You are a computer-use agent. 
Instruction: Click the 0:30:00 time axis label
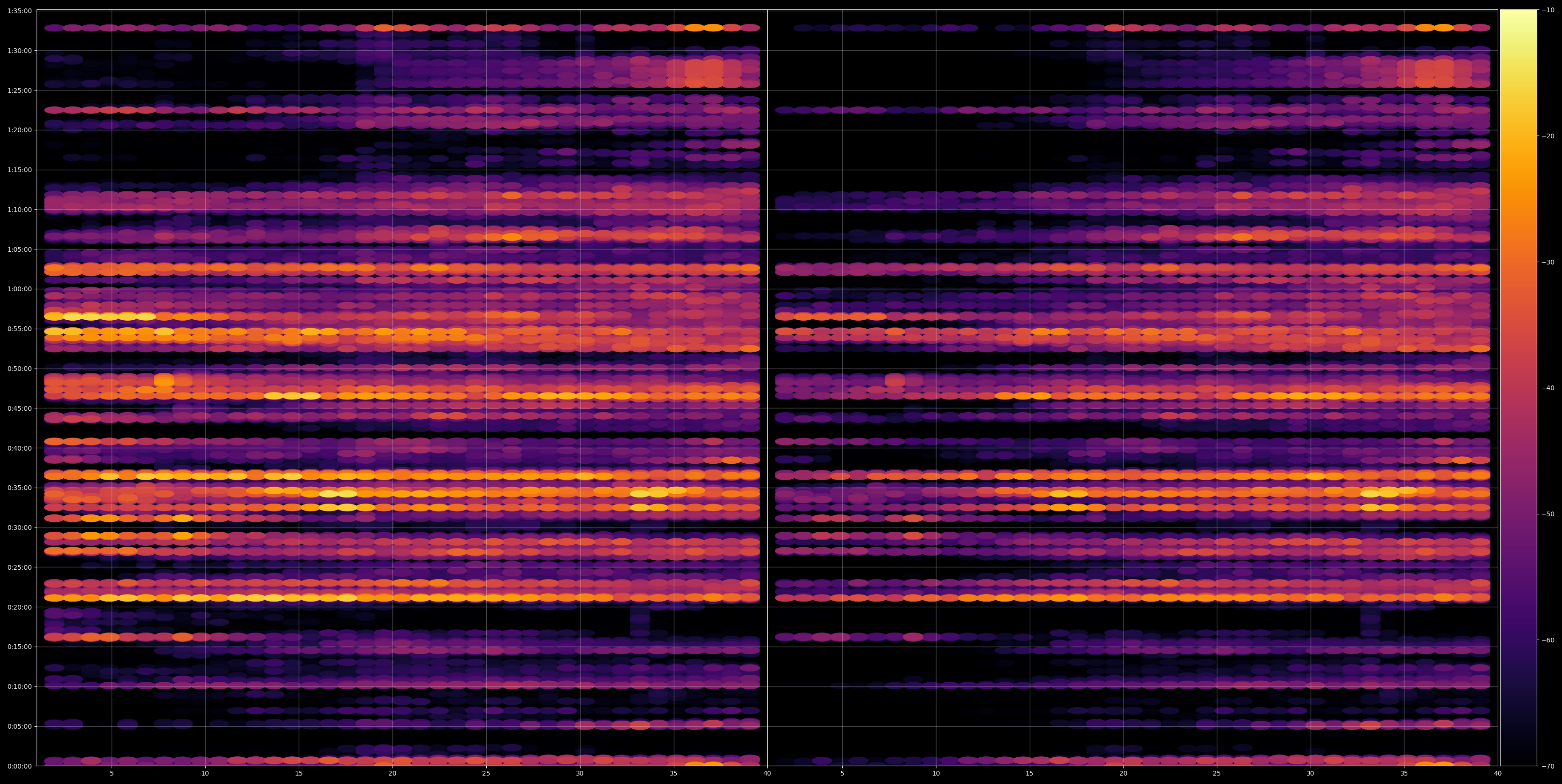[20, 528]
